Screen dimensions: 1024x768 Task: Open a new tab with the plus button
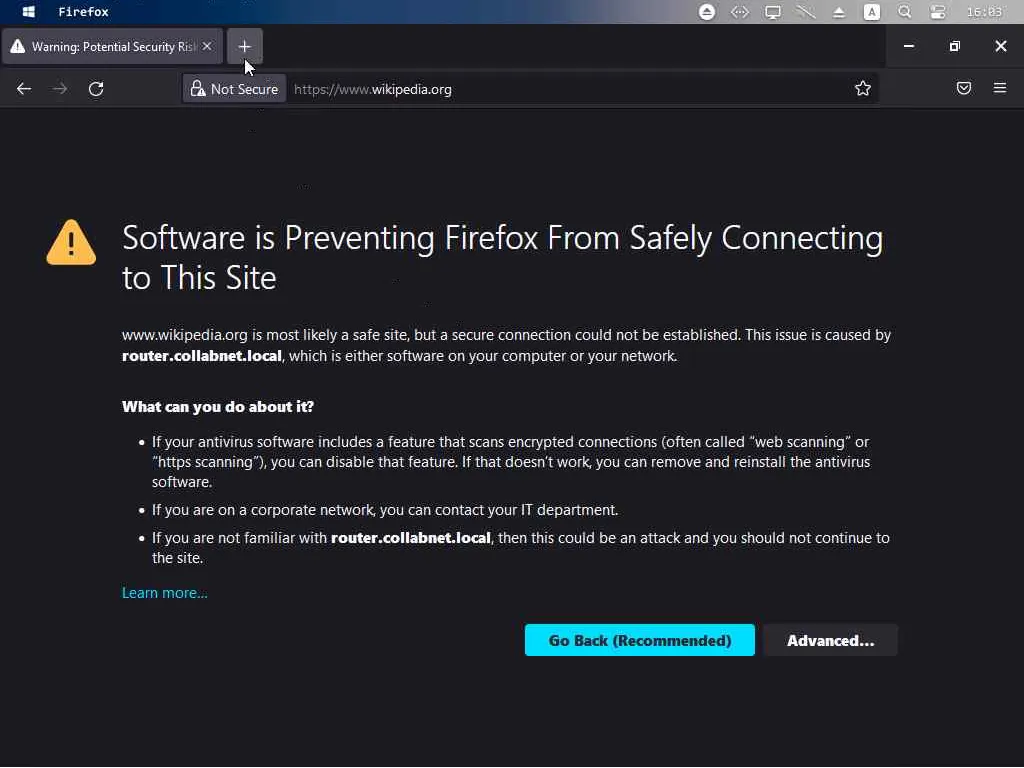(x=245, y=46)
